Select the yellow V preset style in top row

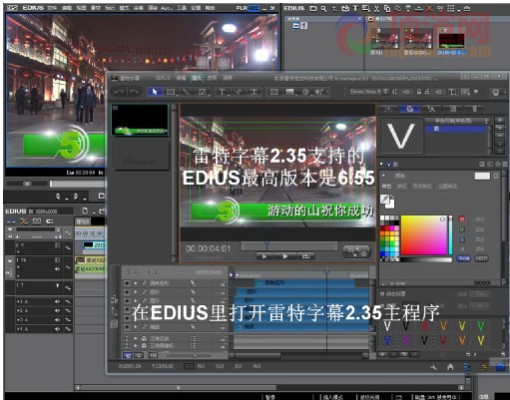pos(462,325)
